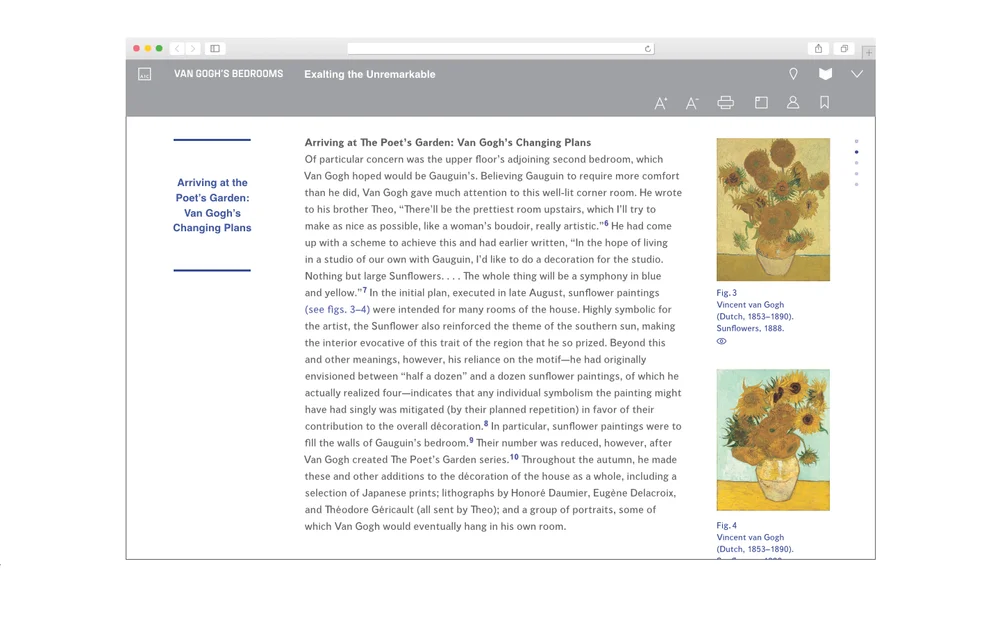Go forward with the browser forward arrow
The image size is (1000, 625).
click(193, 48)
